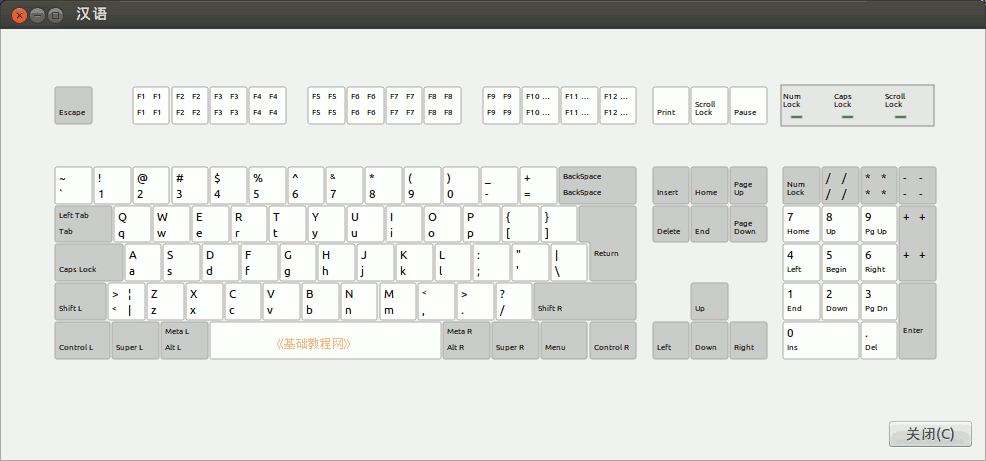Click the keypad asterisk key
The width and height of the screenshot is (986, 461).
tap(878, 186)
